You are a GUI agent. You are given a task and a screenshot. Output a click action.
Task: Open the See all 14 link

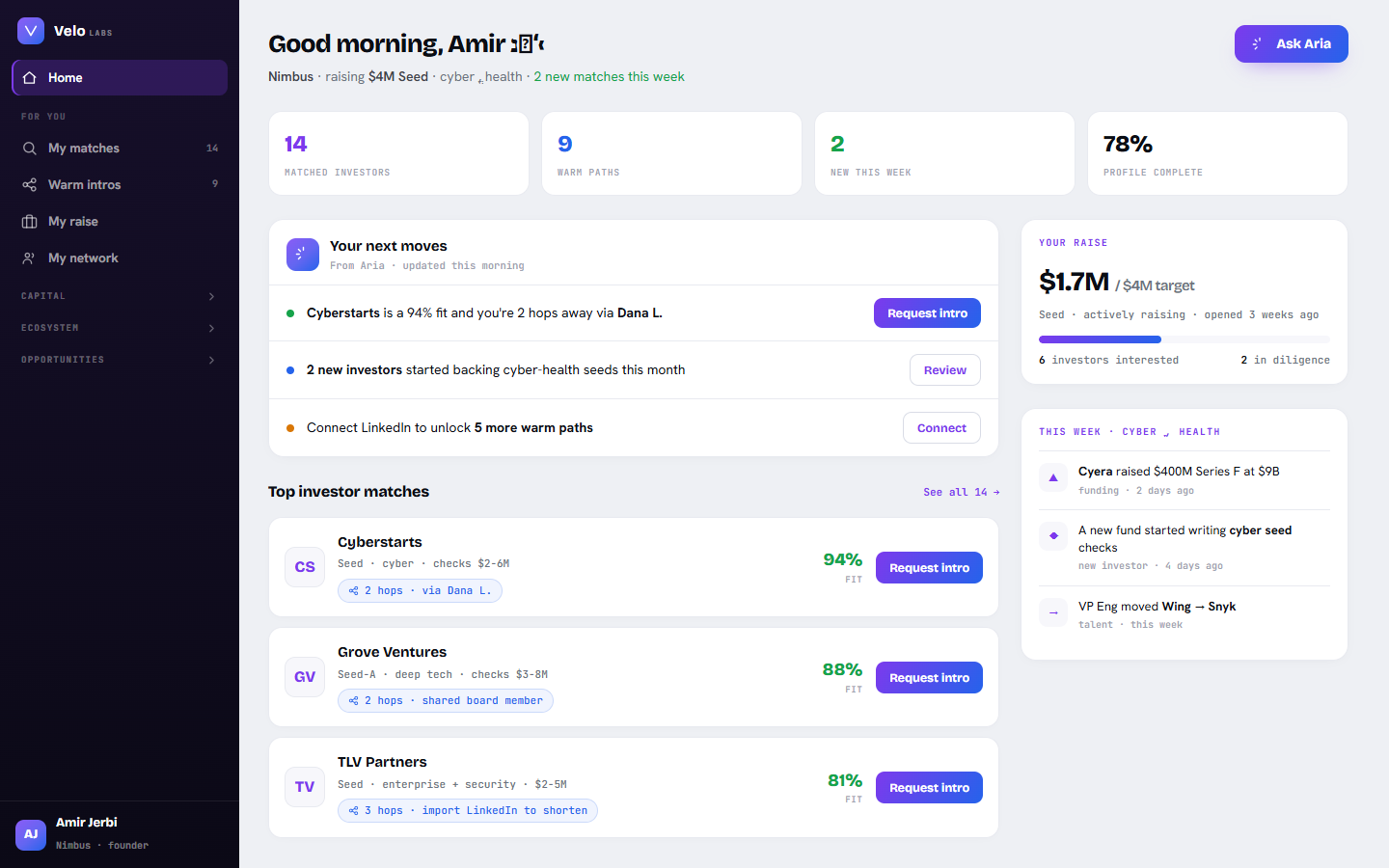coord(961,492)
